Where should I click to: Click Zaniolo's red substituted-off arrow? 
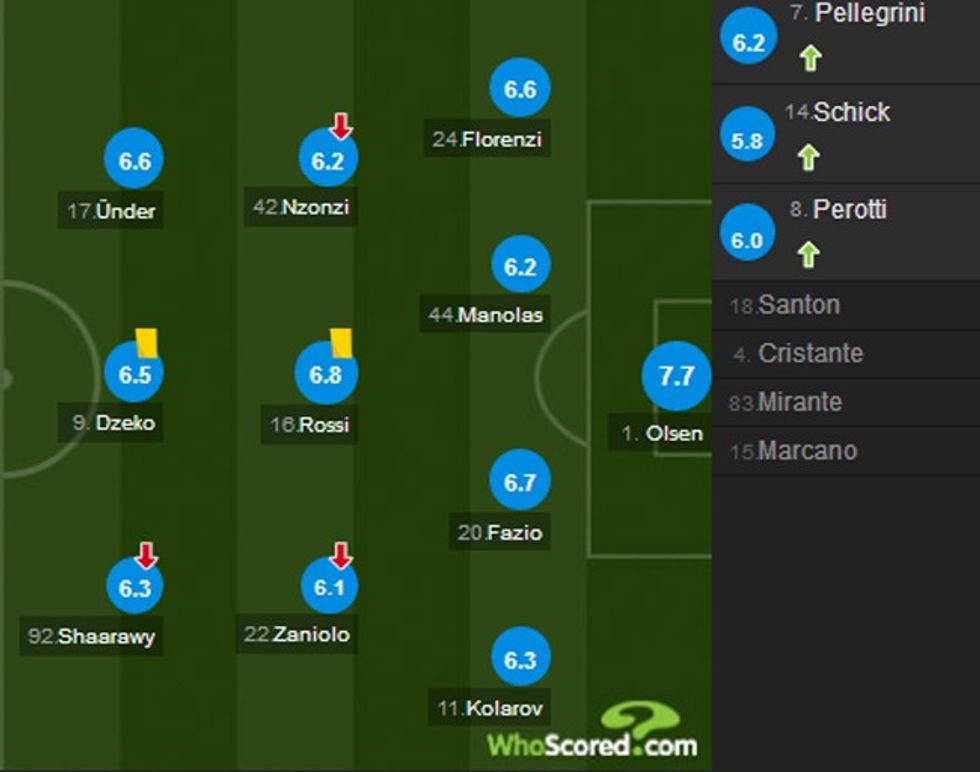(341, 555)
